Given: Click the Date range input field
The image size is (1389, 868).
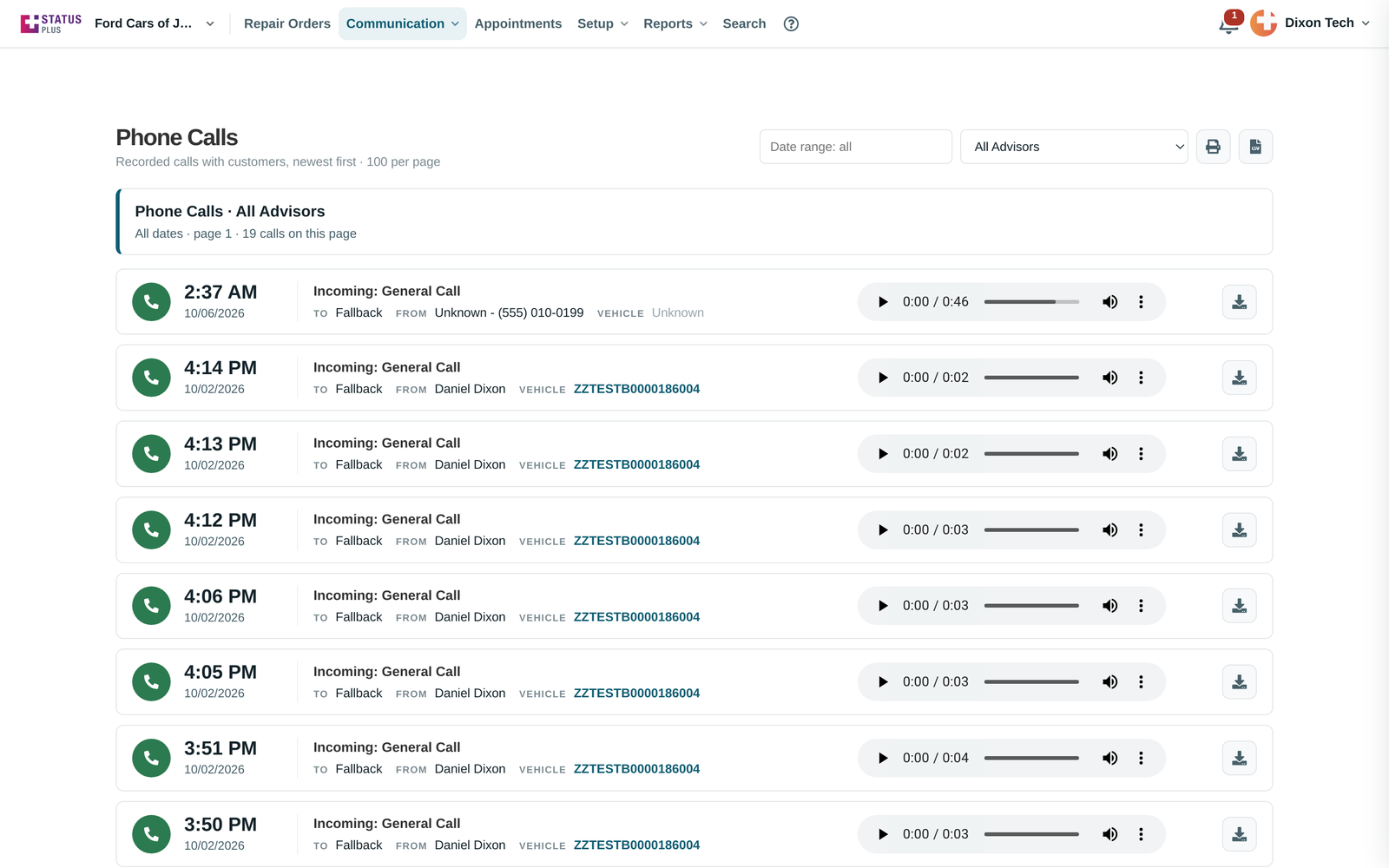Looking at the screenshot, I should [856, 147].
